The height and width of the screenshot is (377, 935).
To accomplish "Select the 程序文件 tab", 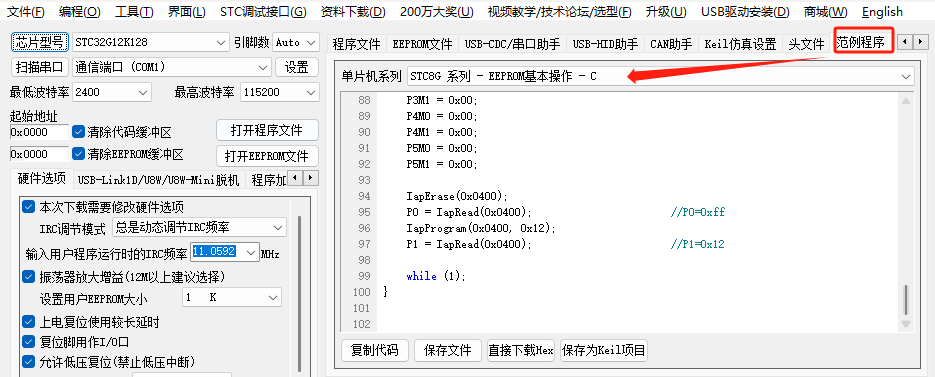I will point(357,44).
